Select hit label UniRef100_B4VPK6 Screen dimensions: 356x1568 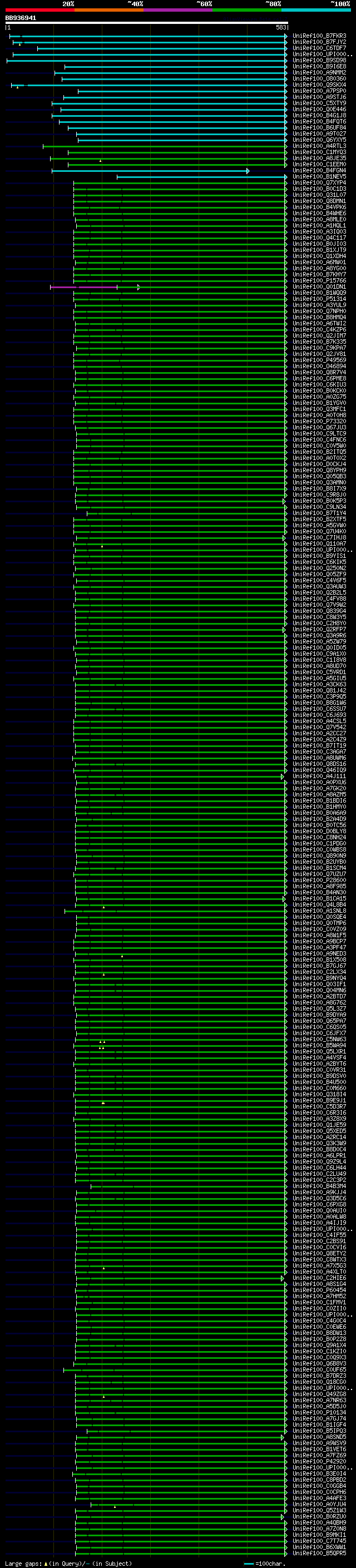(319, 207)
